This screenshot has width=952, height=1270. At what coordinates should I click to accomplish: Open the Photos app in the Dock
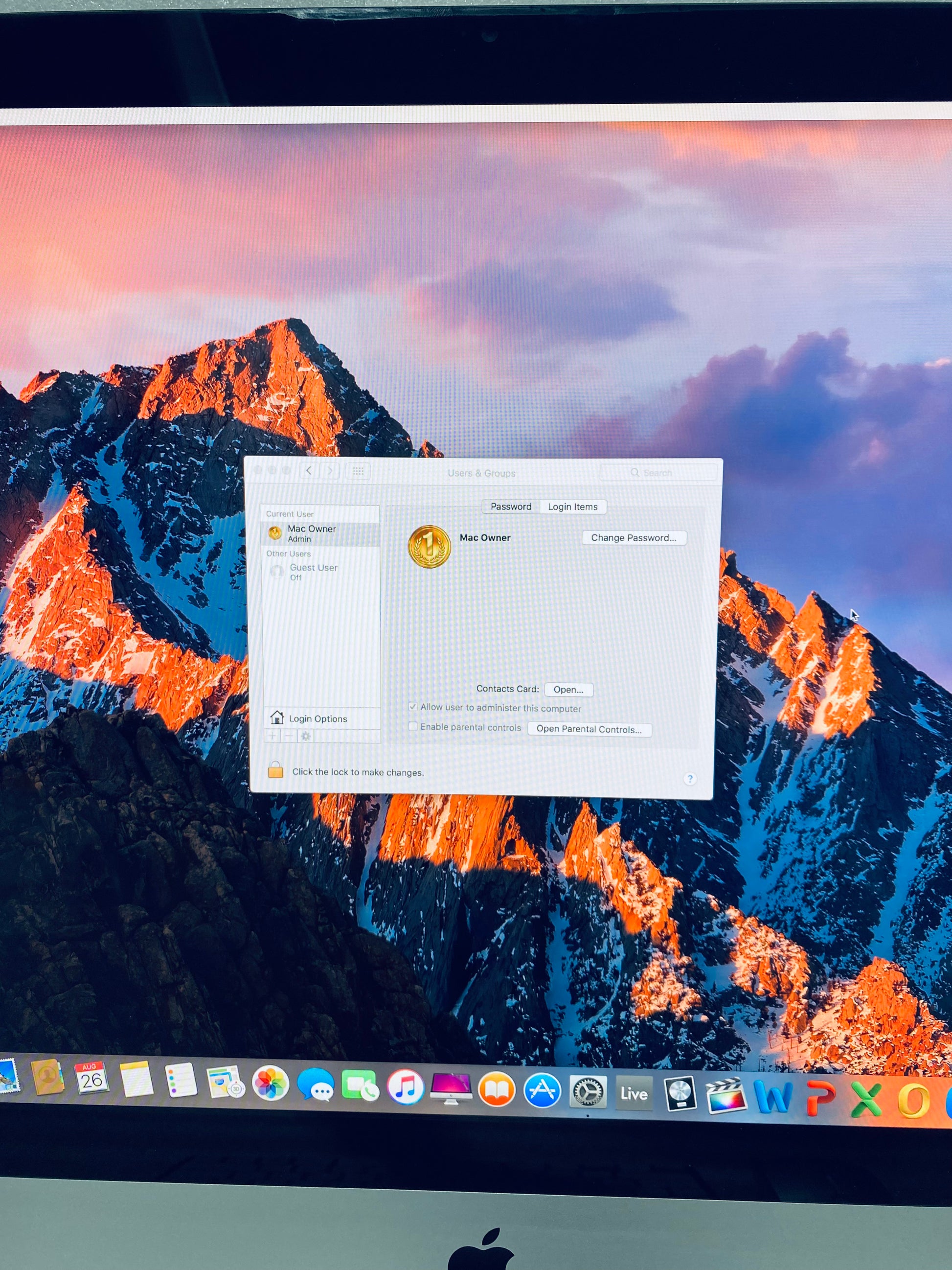tap(270, 1084)
